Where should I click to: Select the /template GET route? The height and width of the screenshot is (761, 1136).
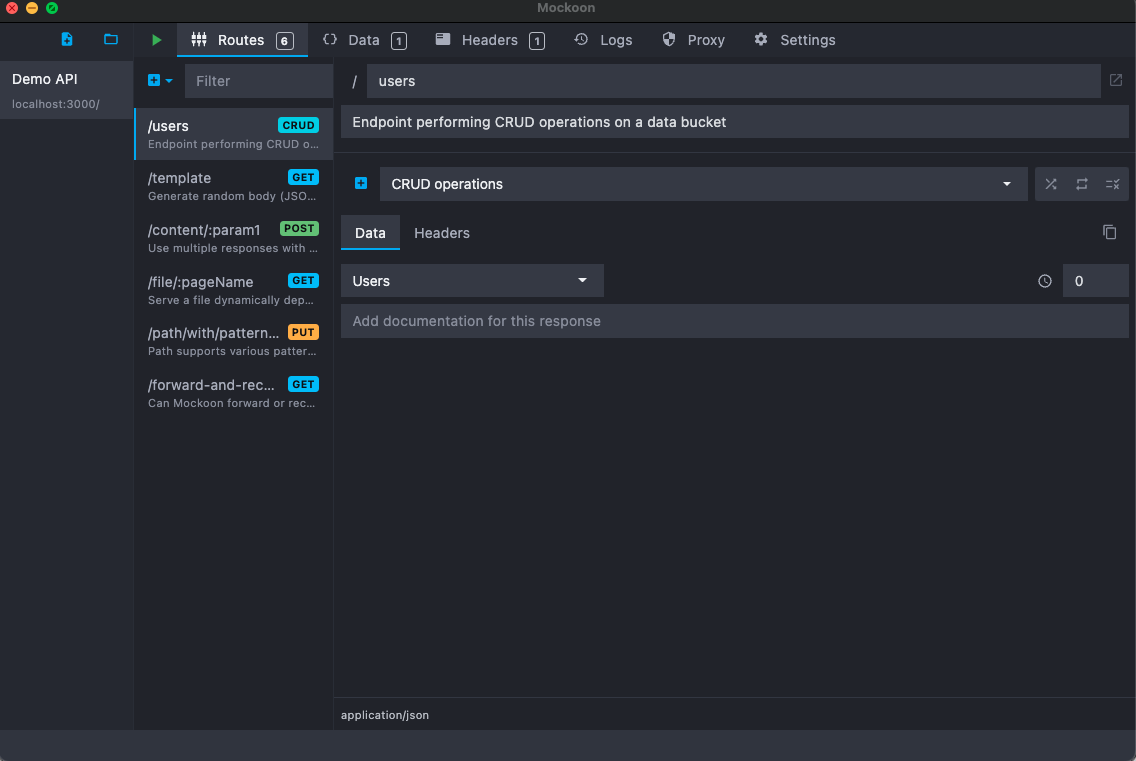233,186
